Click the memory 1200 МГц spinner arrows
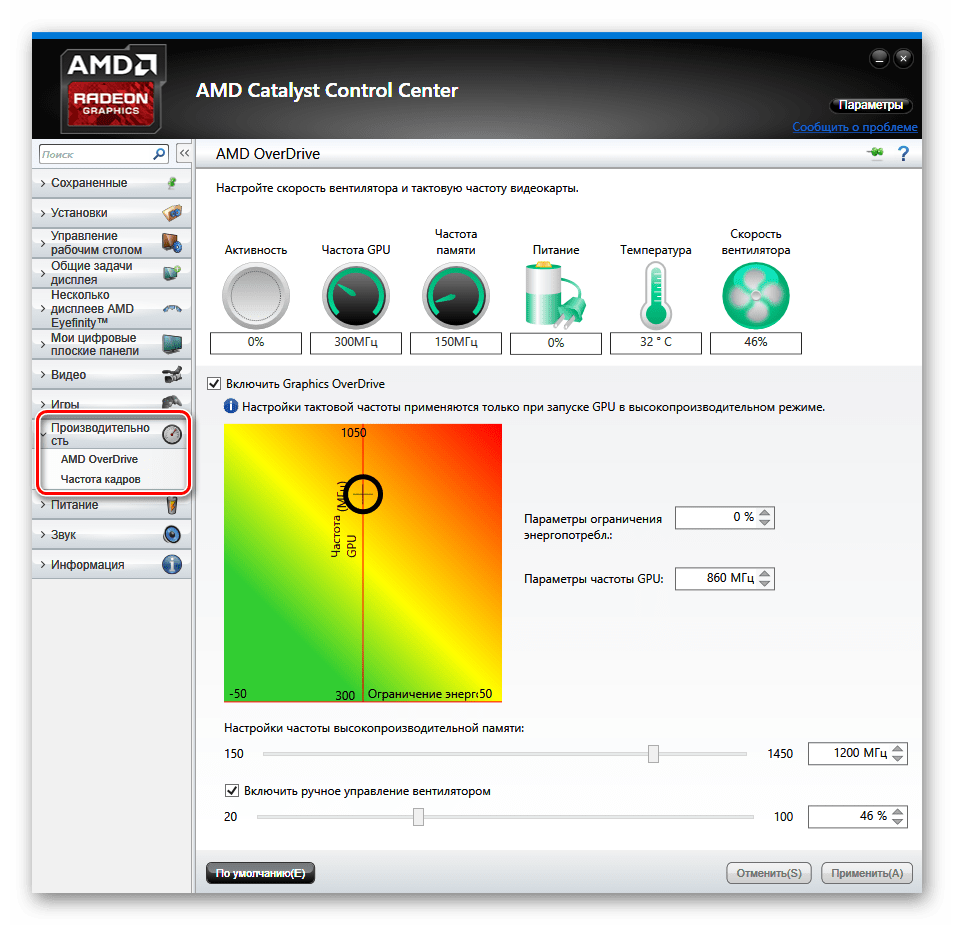Image resolution: width=954 pixels, height=925 pixels. (897, 753)
